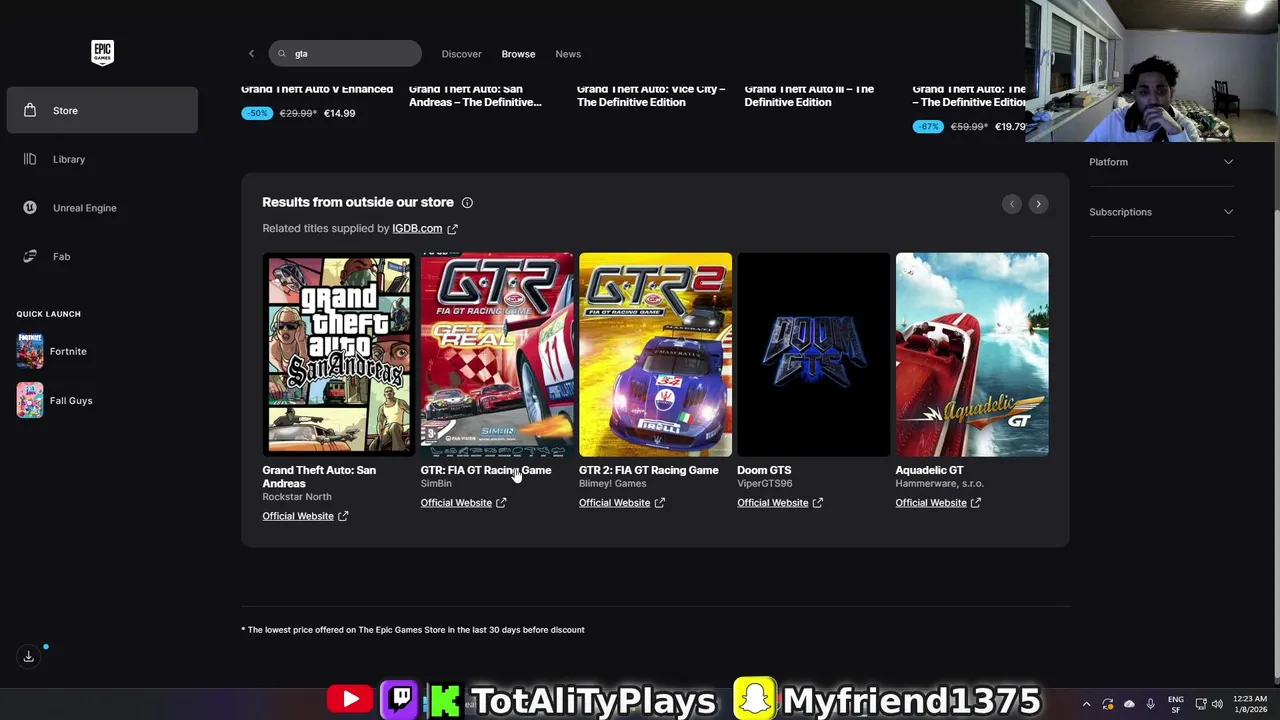Viewport: 1280px width, 720px height.
Task: Open the downloads icon in the sidebar
Action: pyautogui.click(x=29, y=656)
